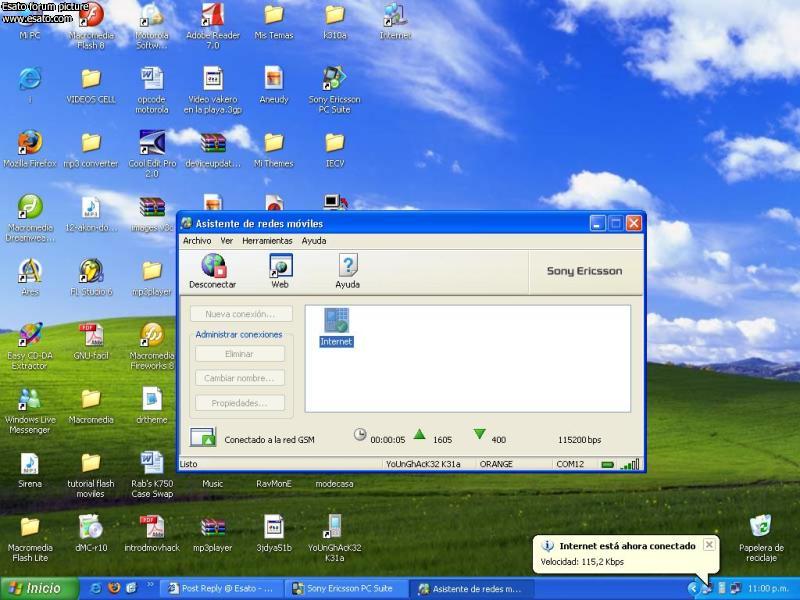
Task: Click the Ayuda question-mark toolbar icon
Action: pos(347,271)
